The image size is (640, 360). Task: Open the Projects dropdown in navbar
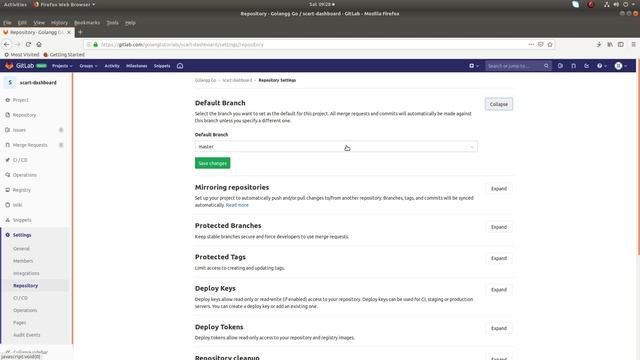(x=62, y=66)
